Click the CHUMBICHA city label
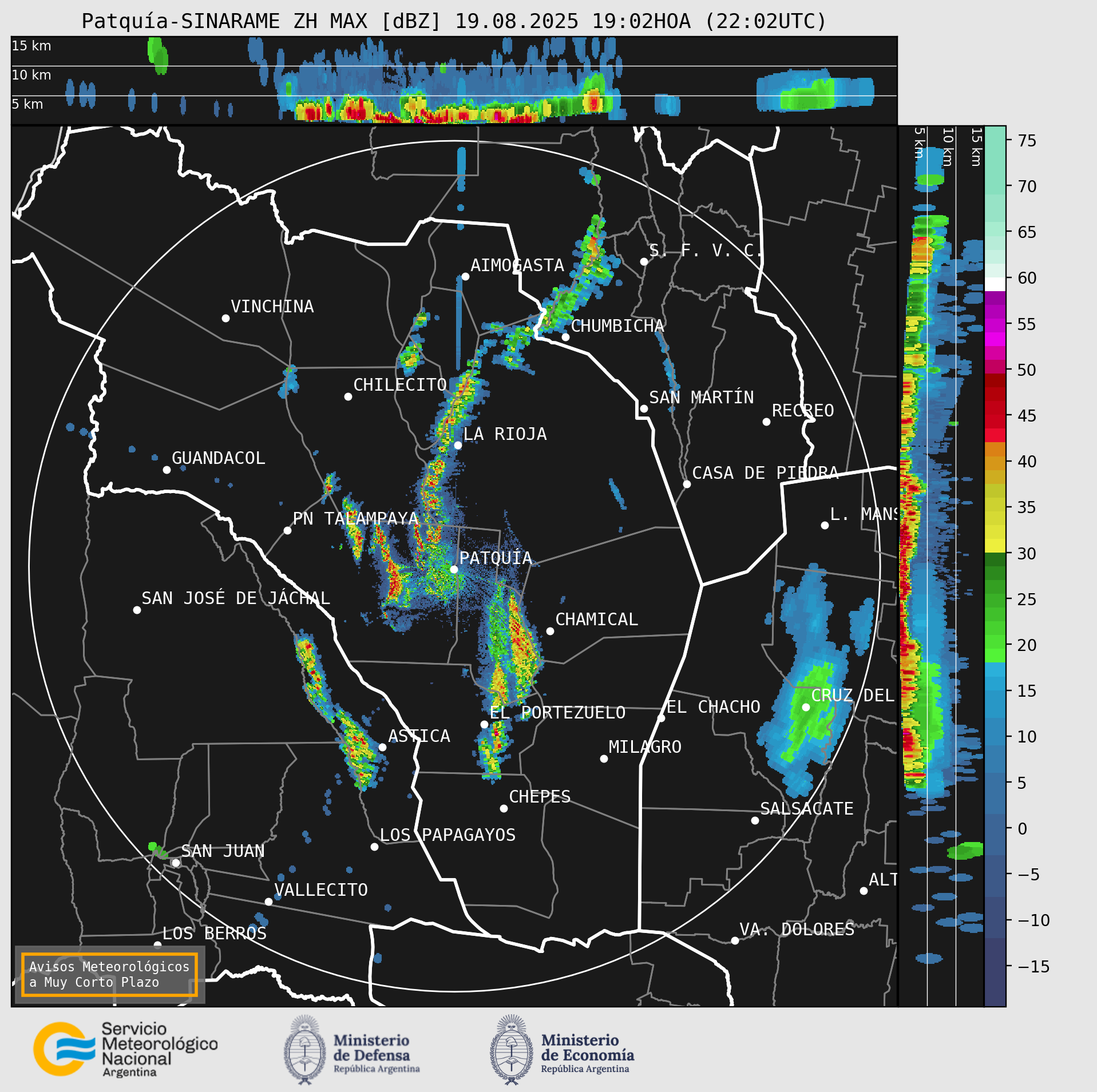 point(617,325)
